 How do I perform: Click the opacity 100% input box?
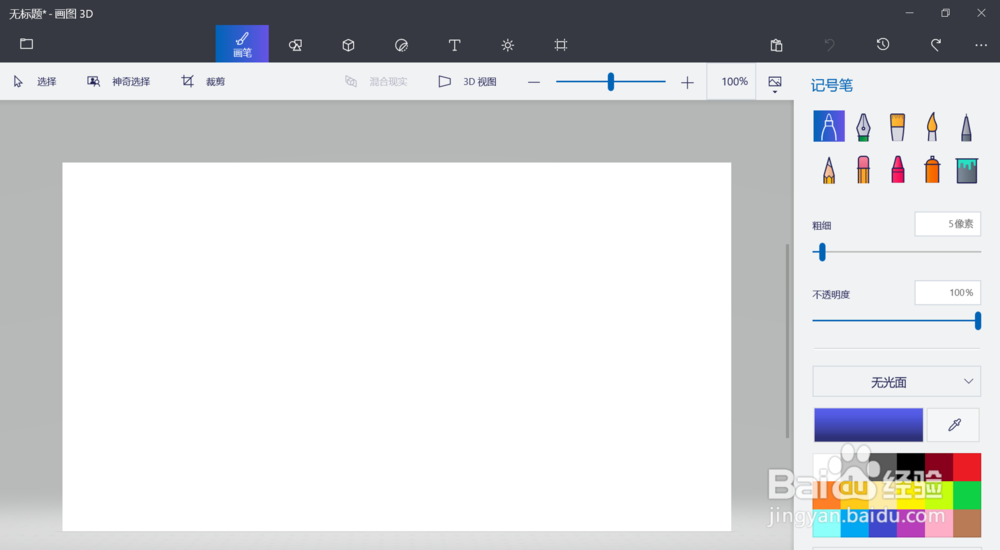tap(947, 293)
